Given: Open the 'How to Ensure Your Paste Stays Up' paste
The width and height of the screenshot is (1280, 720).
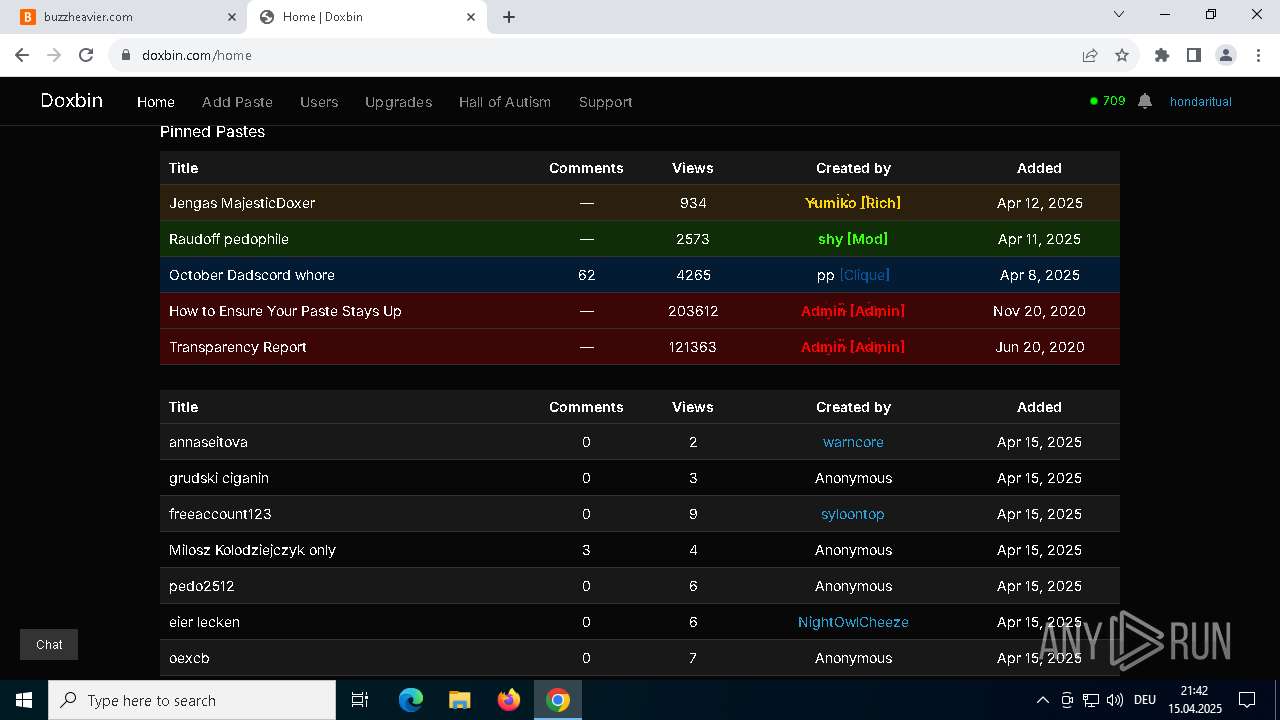Looking at the screenshot, I should pyautogui.click(x=285, y=311).
